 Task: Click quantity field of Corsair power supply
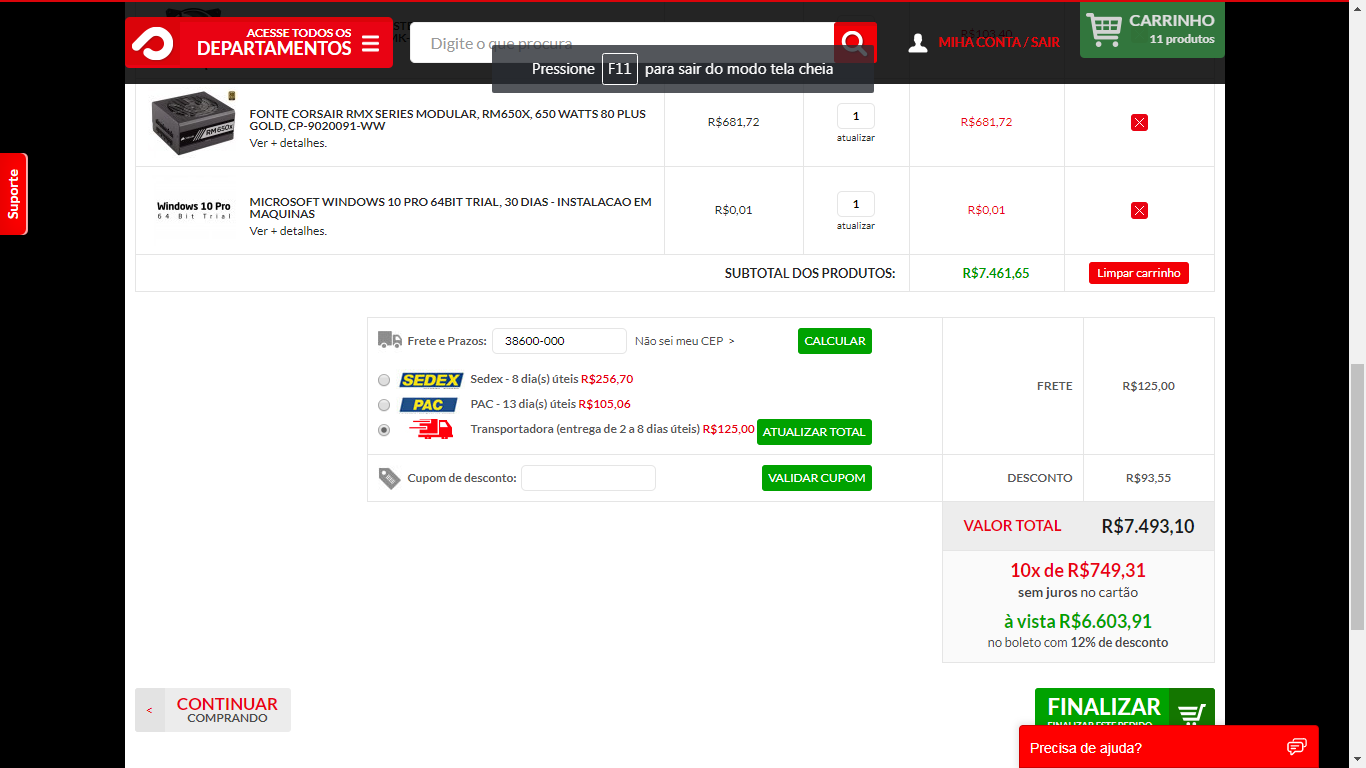point(856,116)
